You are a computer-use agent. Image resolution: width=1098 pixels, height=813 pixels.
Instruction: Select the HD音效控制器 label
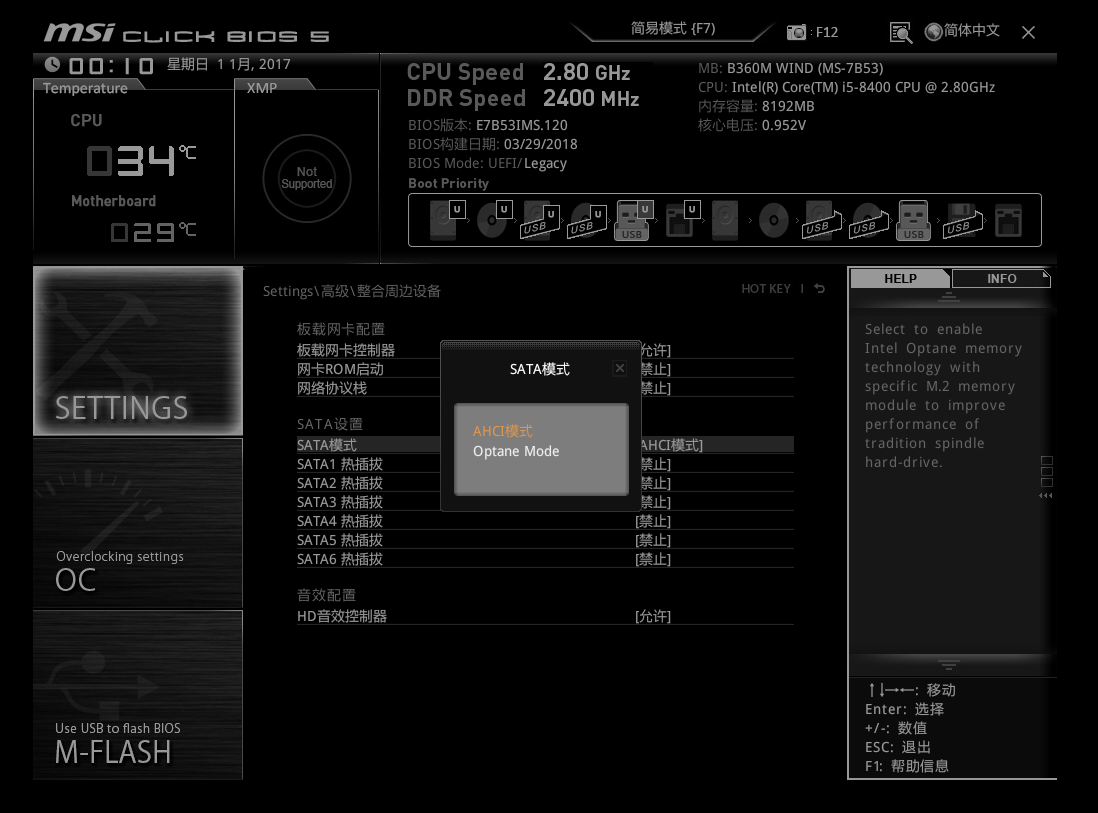click(x=342, y=616)
